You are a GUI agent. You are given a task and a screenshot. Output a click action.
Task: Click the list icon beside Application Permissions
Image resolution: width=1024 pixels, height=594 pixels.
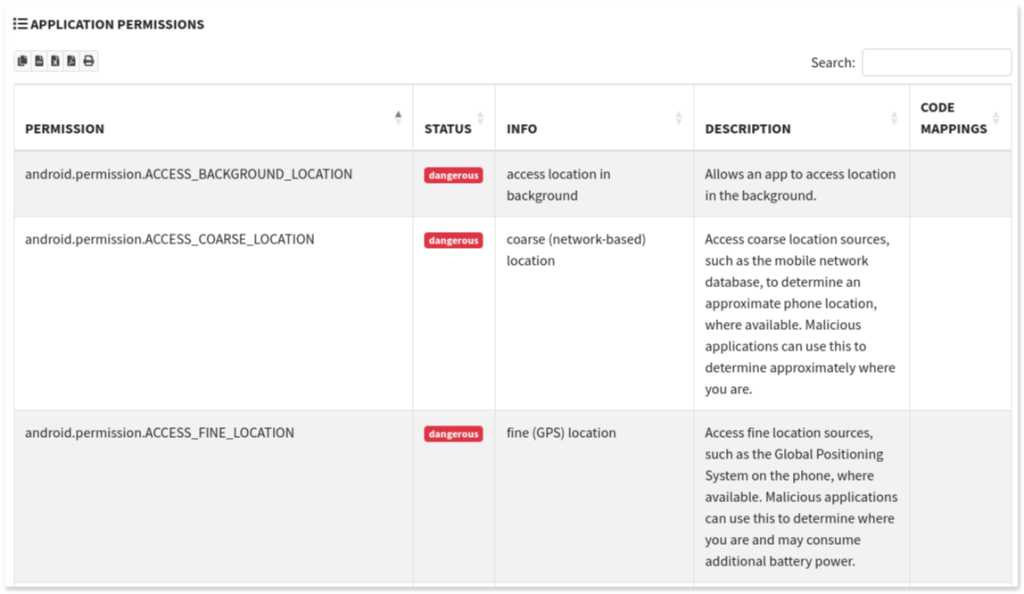click(x=20, y=24)
